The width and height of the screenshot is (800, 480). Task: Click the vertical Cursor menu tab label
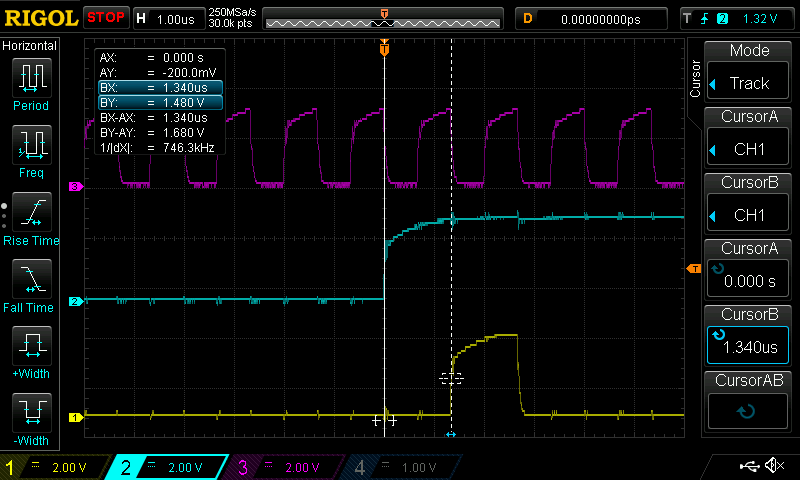pos(695,79)
